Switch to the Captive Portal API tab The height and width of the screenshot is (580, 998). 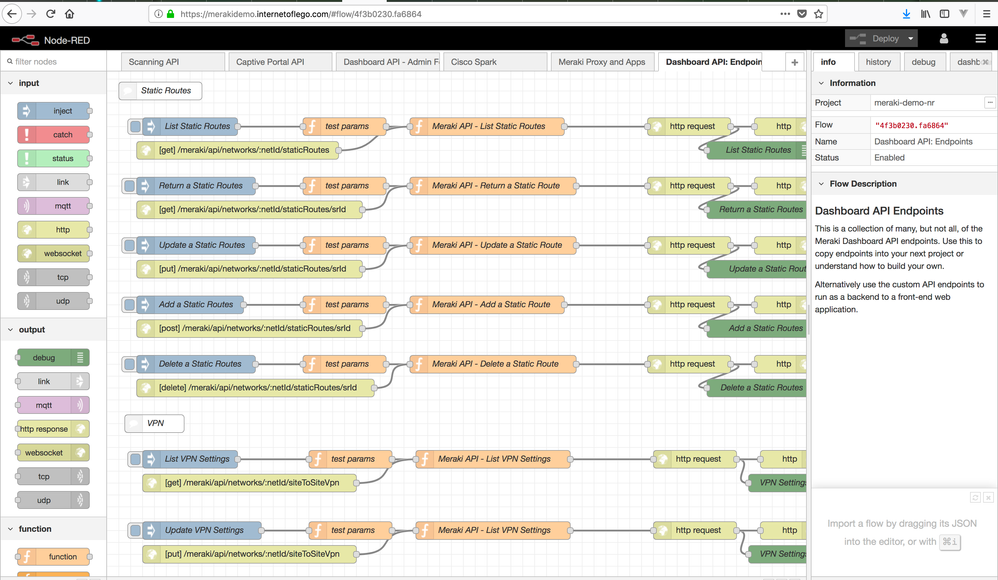280,62
